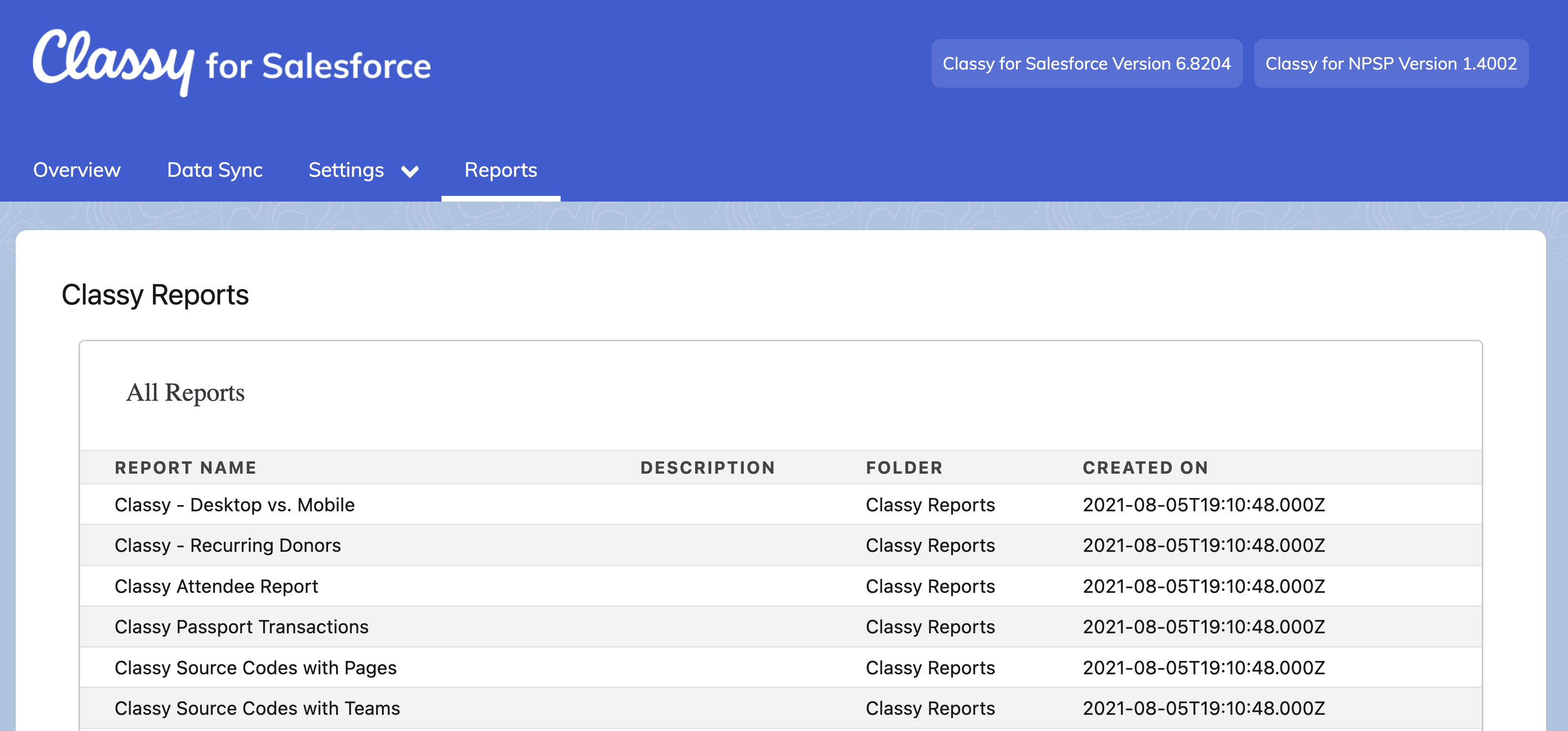Open Classy - Desktop vs. Mobile report
This screenshot has width=1568, height=731.
[x=235, y=505]
